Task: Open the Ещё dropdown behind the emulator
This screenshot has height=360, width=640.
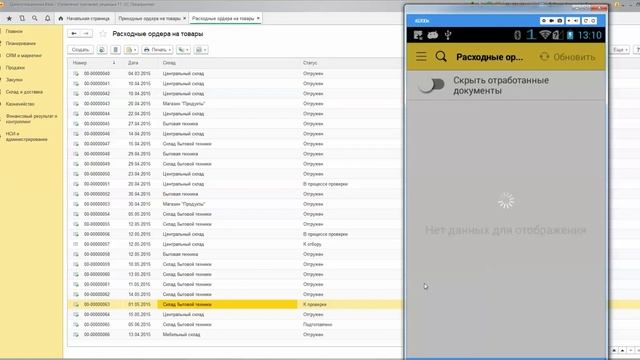Action: 620,50
